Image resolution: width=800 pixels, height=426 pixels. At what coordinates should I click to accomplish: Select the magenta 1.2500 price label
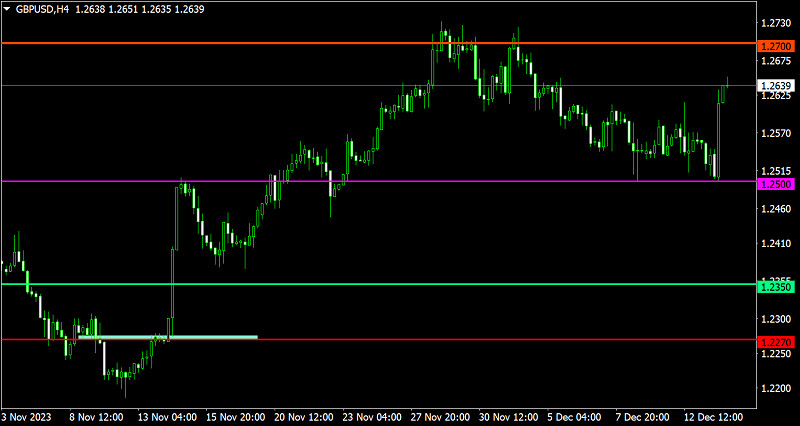point(777,185)
